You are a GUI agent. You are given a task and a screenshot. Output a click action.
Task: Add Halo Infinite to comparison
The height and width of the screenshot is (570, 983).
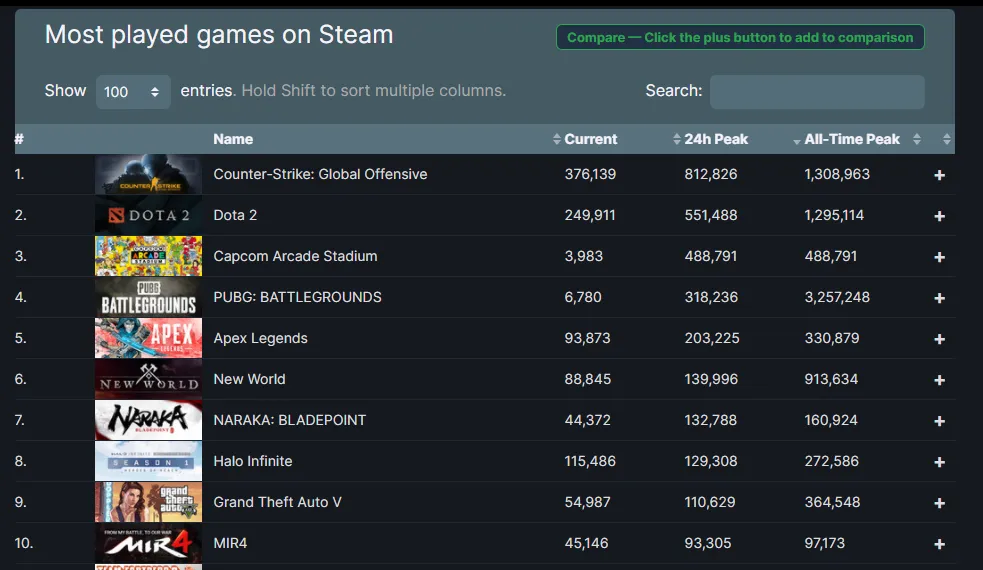pos(939,462)
